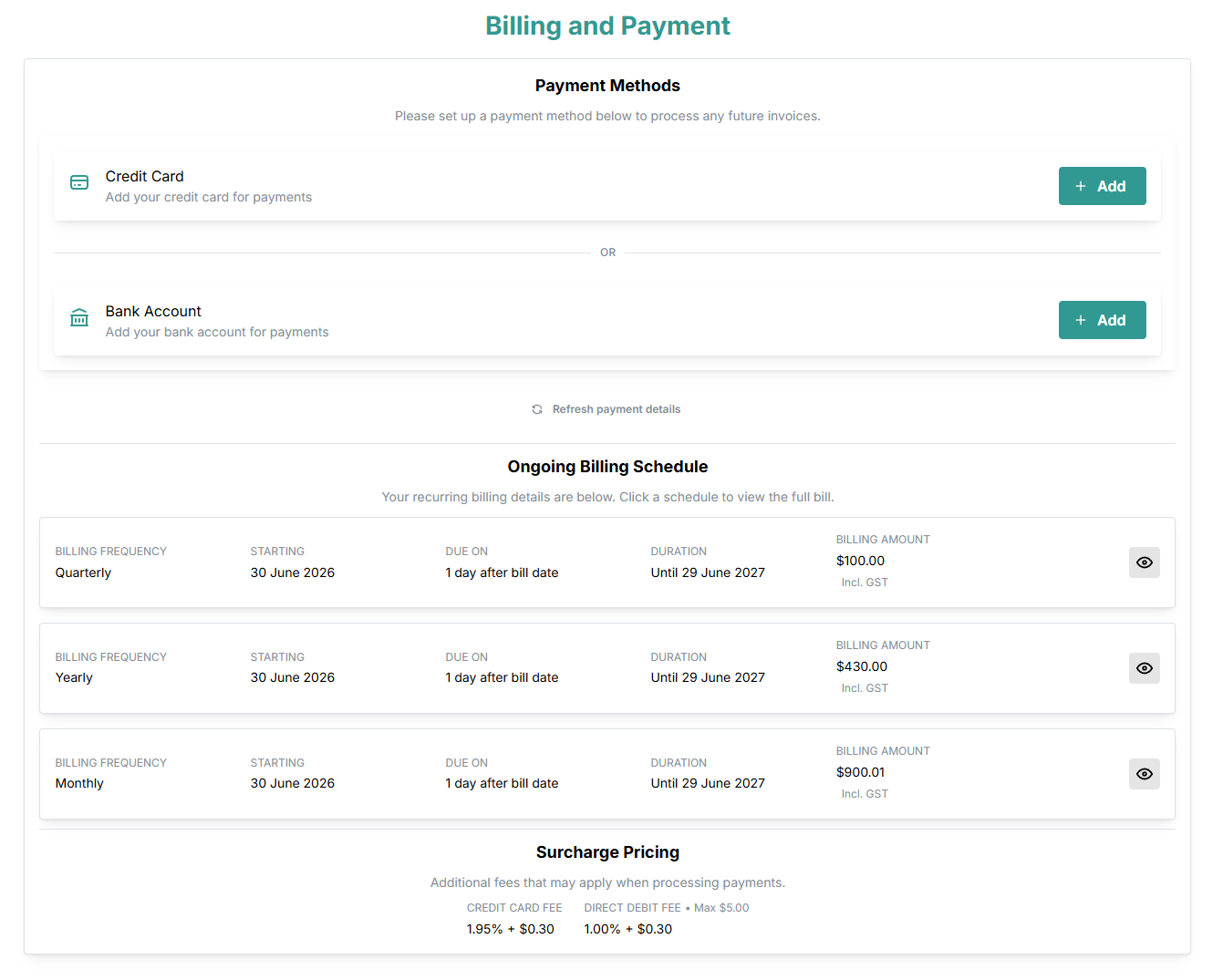Screen dimensions: 1223x980
Task: View the Monthly billing schedule eye icon
Action: 1145,774
